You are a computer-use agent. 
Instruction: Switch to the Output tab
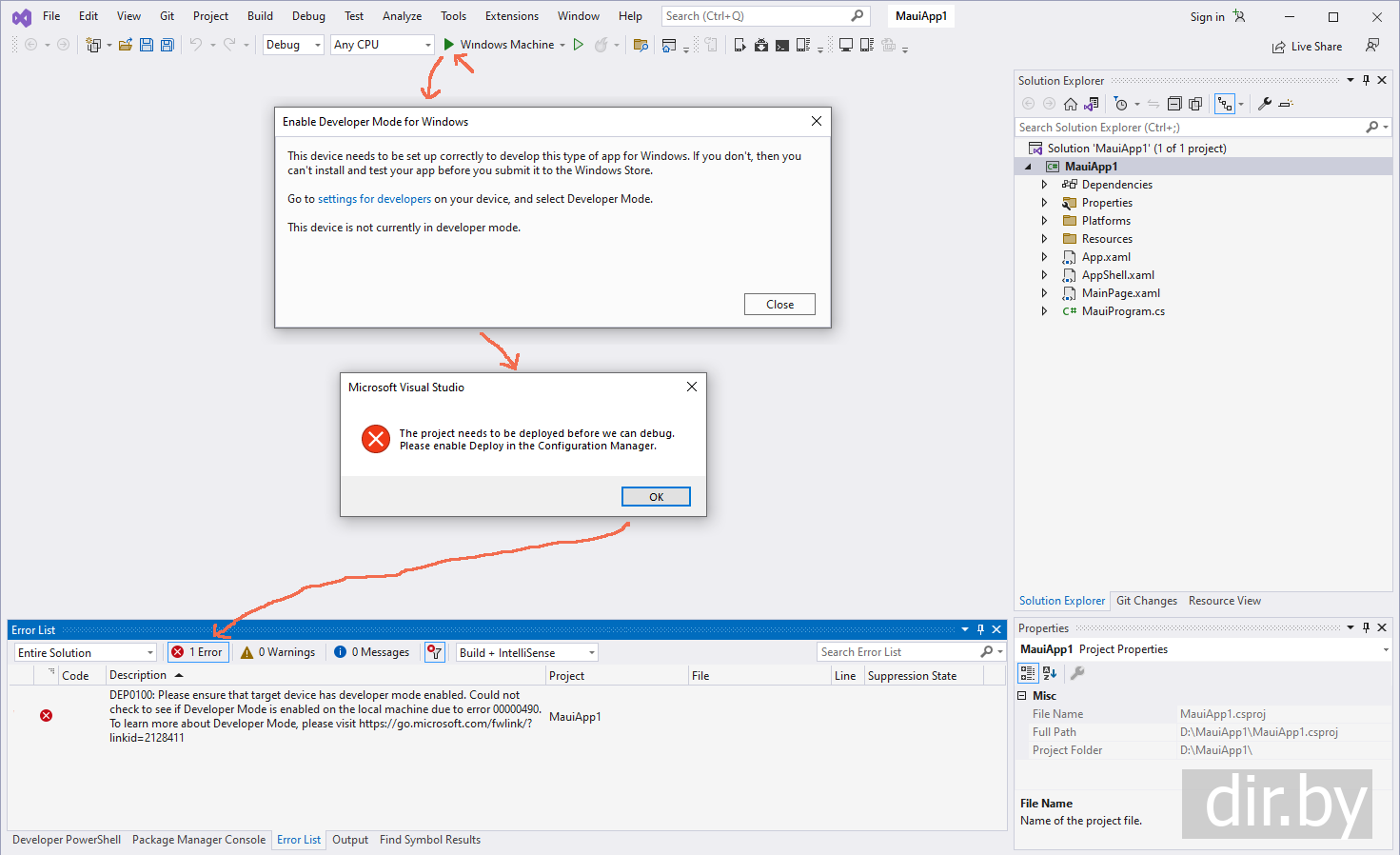(x=350, y=840)
